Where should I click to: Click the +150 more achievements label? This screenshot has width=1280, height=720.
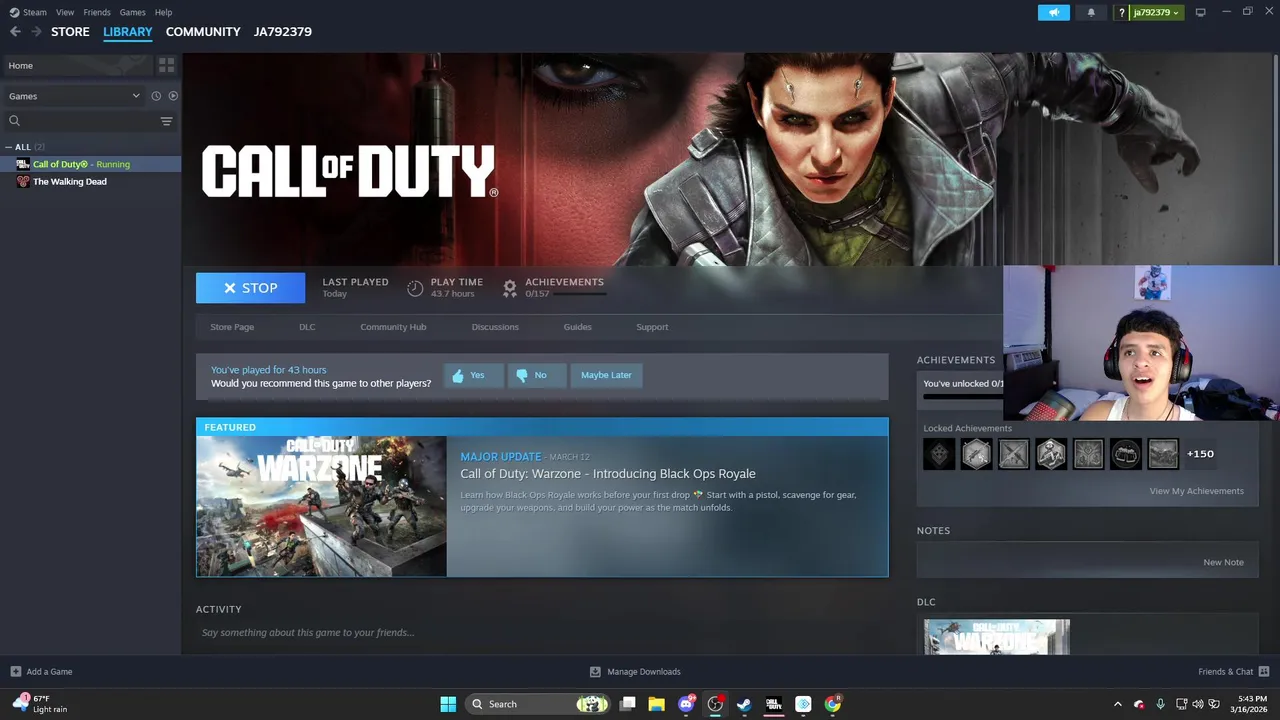[1200, 454]
